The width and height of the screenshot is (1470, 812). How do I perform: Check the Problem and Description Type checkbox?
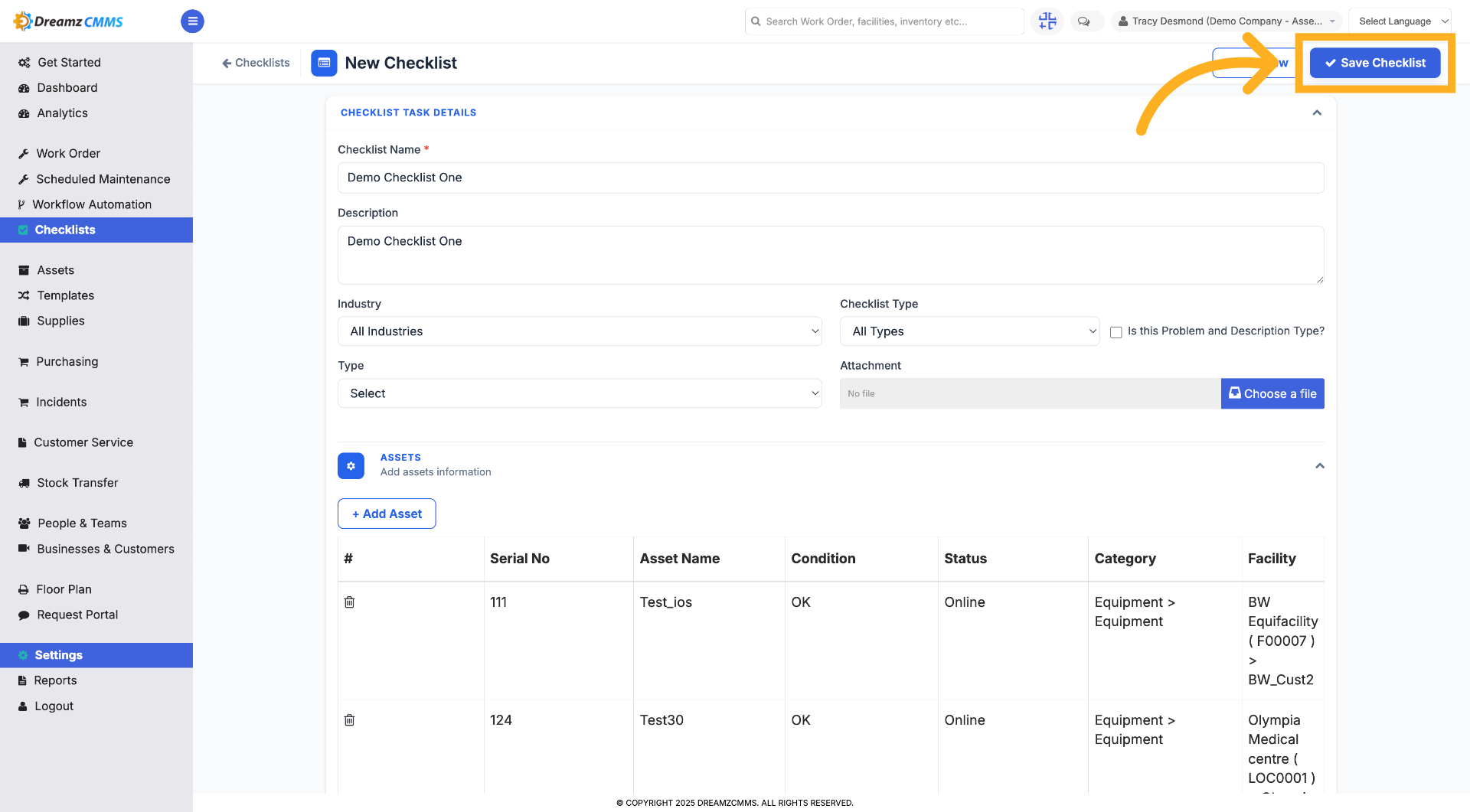pyautogui.click(x=1116, y=332)
